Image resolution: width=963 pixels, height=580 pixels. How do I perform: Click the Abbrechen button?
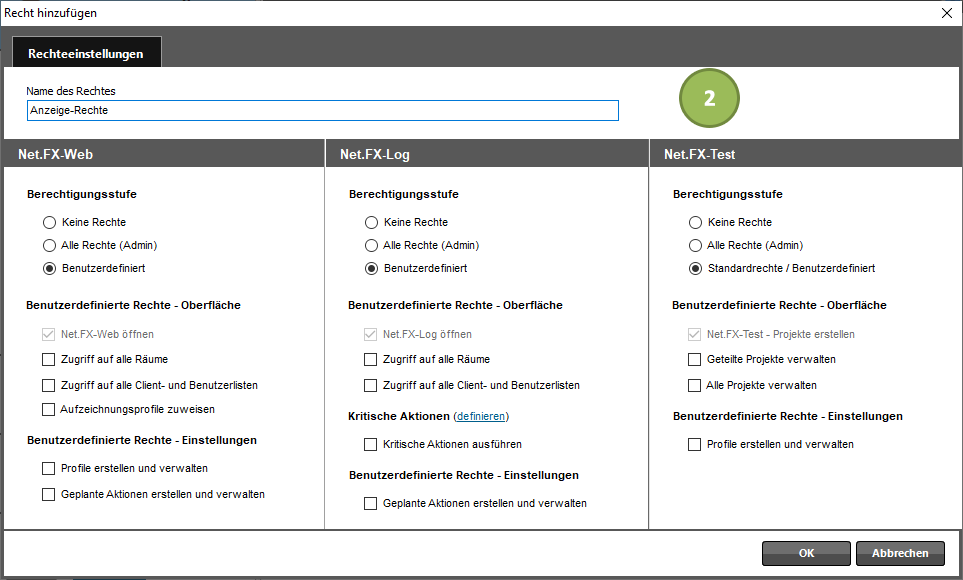coord(900,553)
